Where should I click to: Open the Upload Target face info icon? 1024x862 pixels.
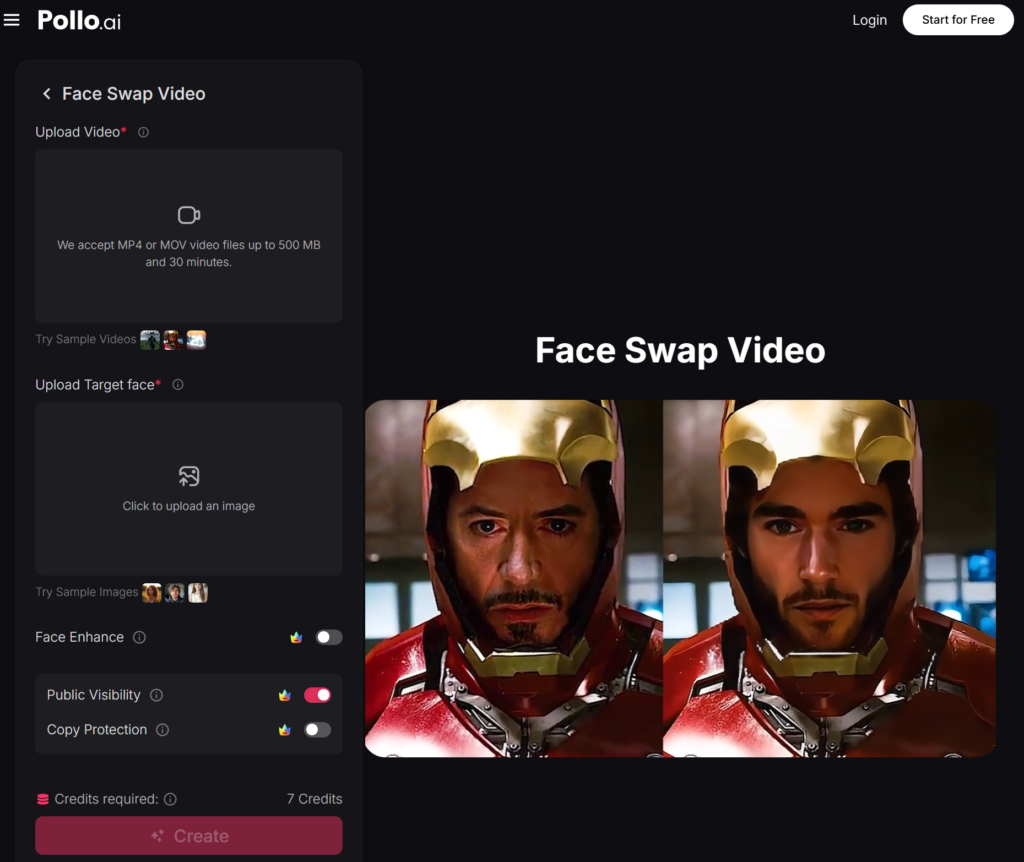point(178,385)
